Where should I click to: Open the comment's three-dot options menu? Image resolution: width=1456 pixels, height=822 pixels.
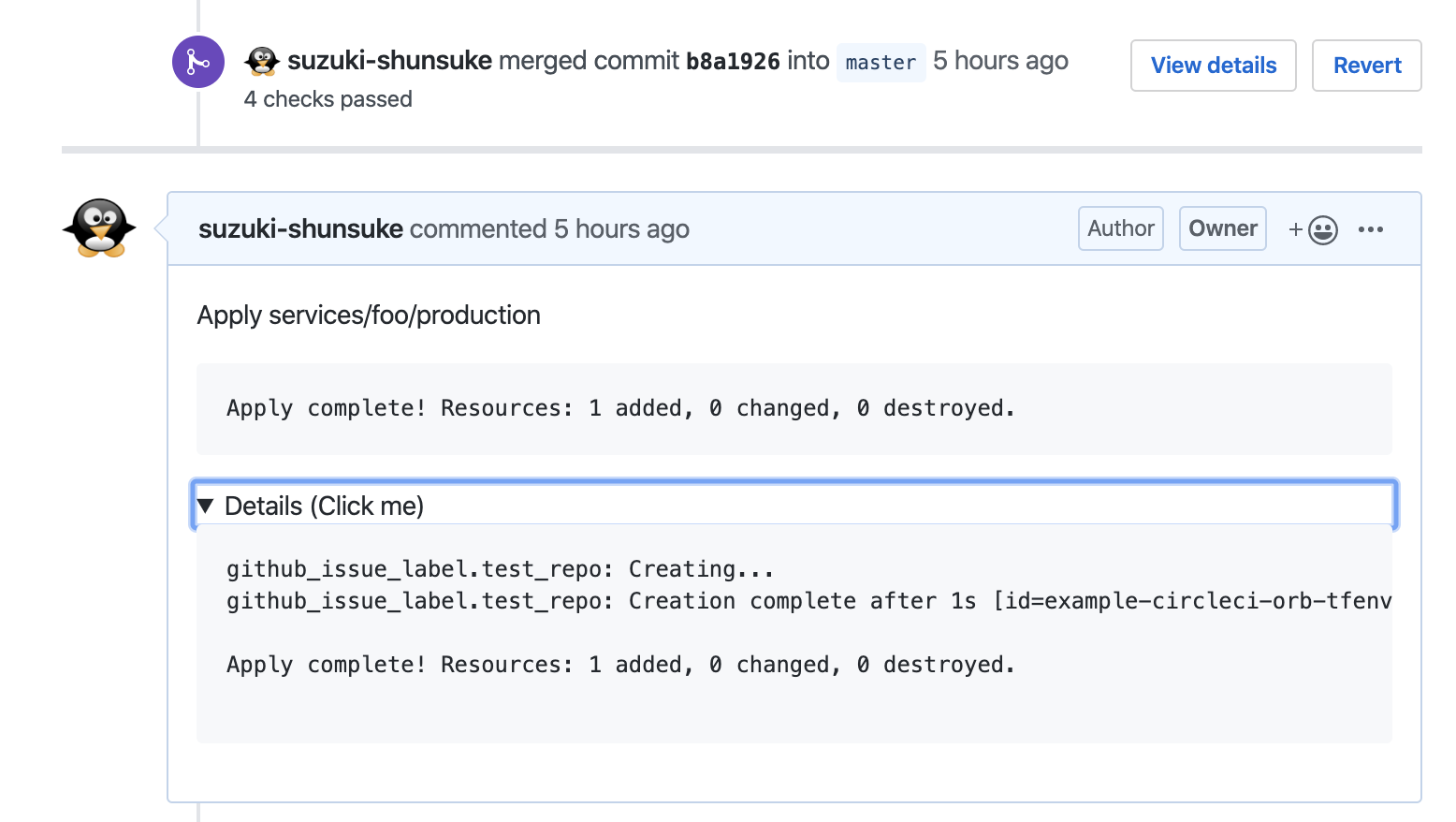(1370, 229)
